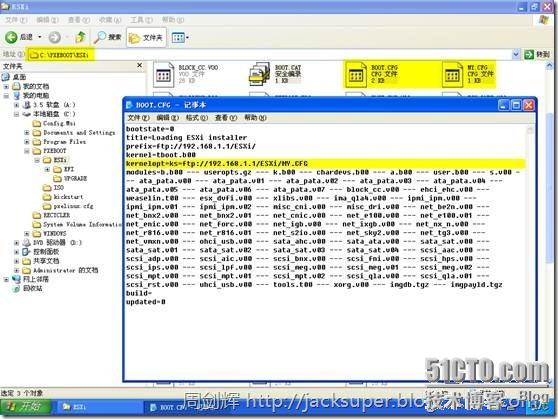
Task: Open Notepad's Edit menu
Action: [x=167, y=117]
